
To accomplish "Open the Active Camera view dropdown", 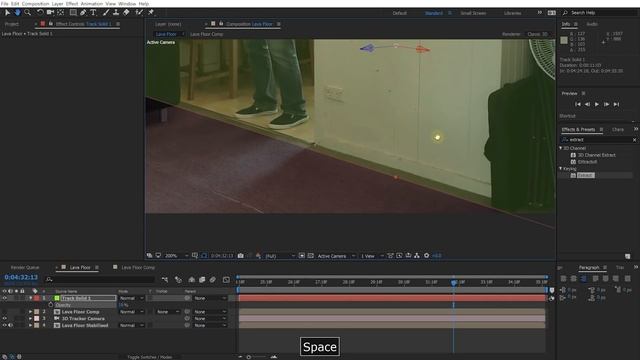I will click(336, 256).
